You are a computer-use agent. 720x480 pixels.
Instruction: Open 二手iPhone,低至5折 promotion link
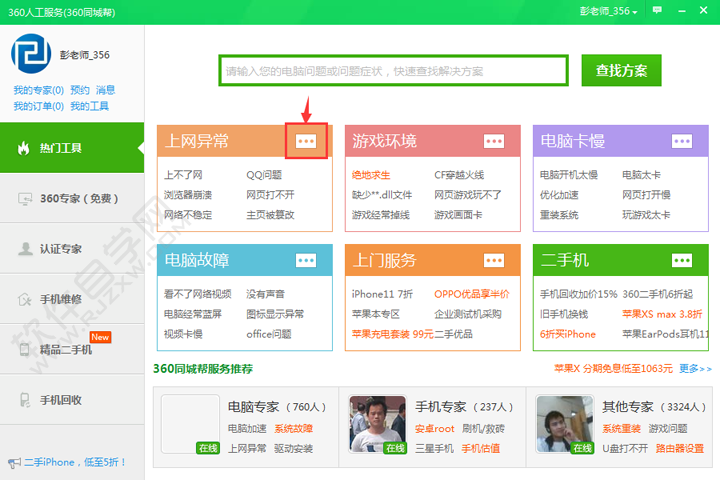pos(75,462)
